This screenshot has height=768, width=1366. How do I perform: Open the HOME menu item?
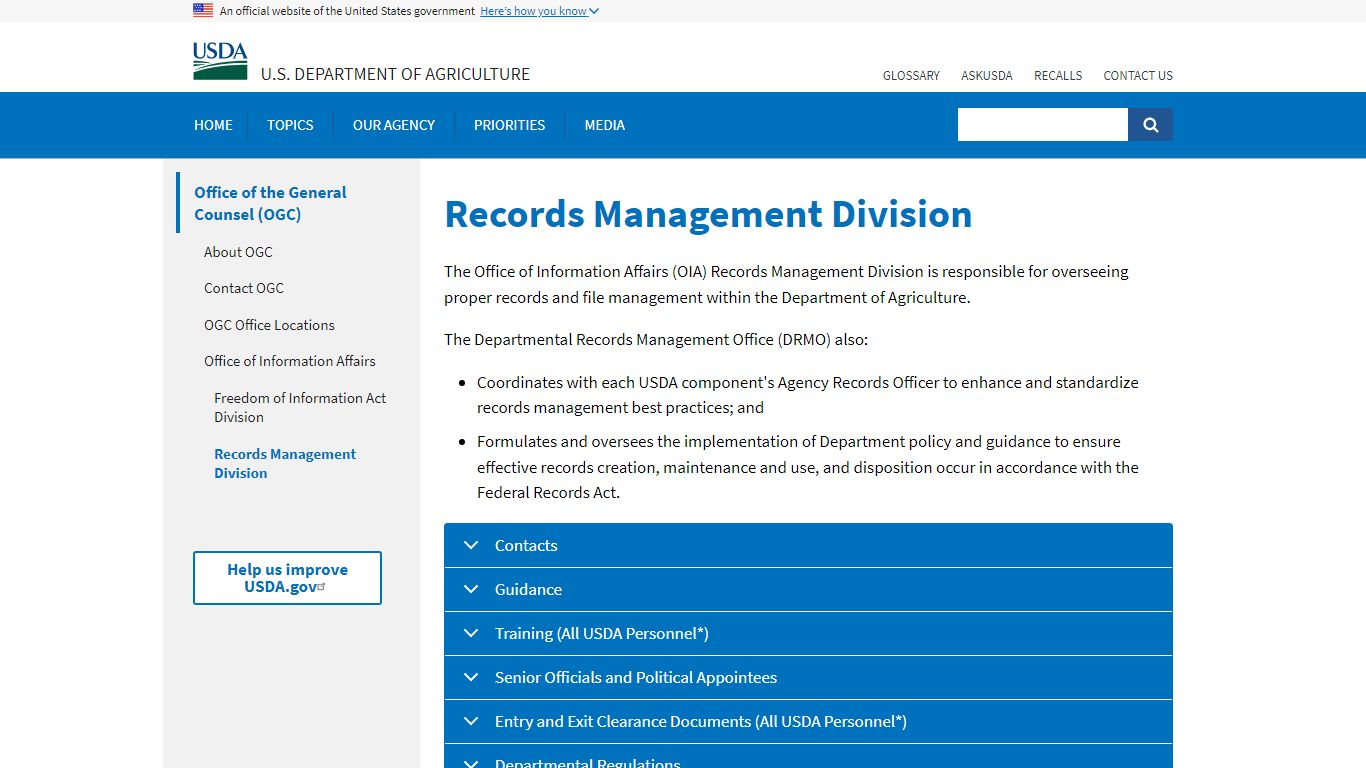click(213, 125)
